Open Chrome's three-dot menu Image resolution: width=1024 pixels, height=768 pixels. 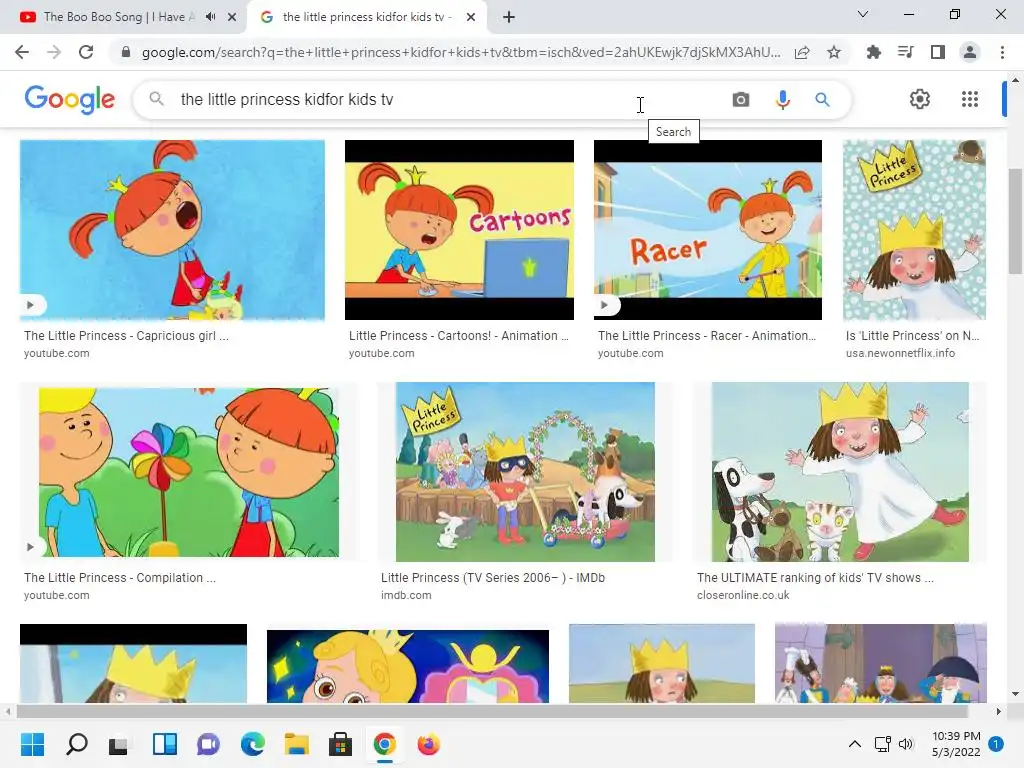pyautogui.click(x=1002, y=52)
